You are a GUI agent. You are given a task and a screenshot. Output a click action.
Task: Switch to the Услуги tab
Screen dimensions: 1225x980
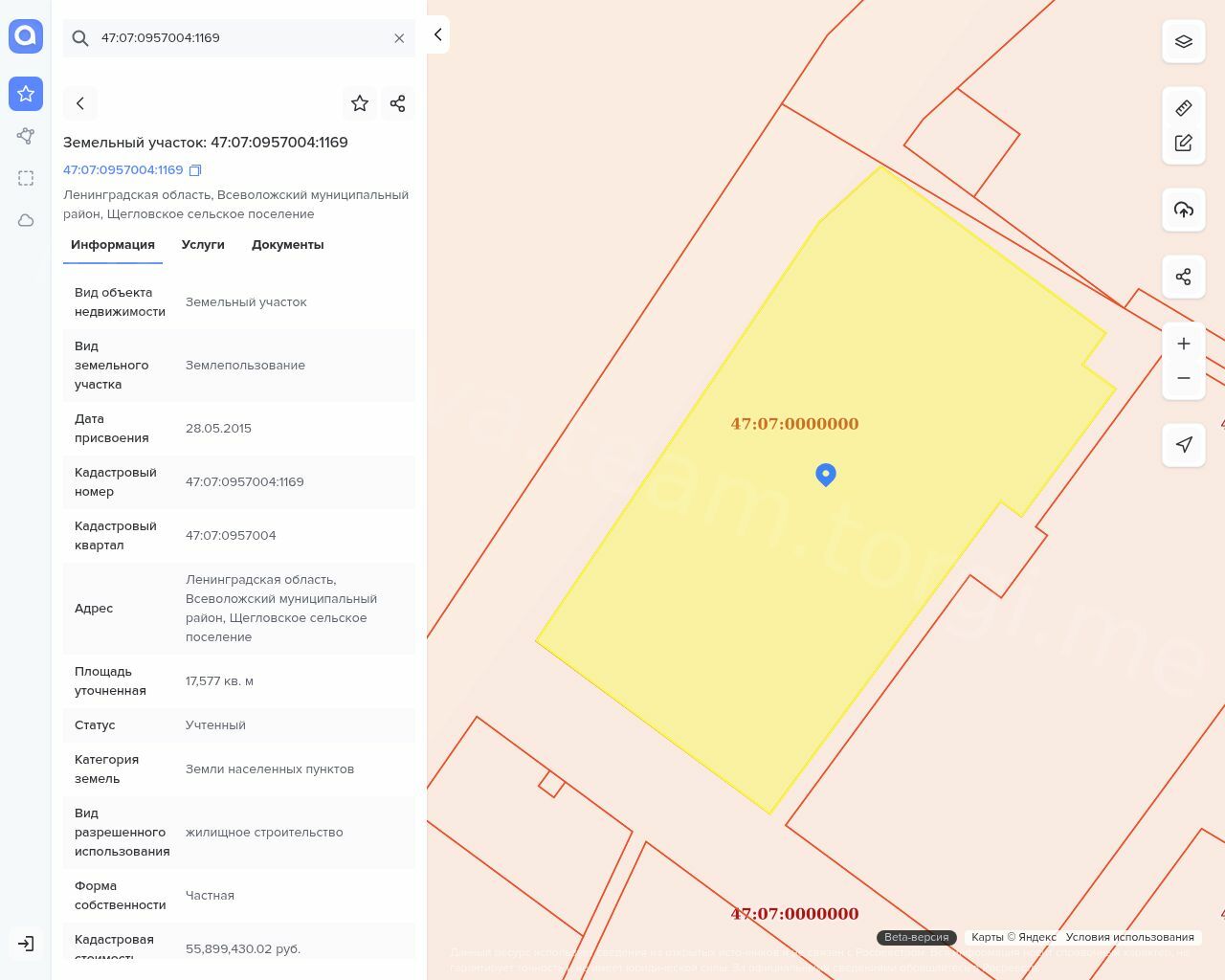203,245
